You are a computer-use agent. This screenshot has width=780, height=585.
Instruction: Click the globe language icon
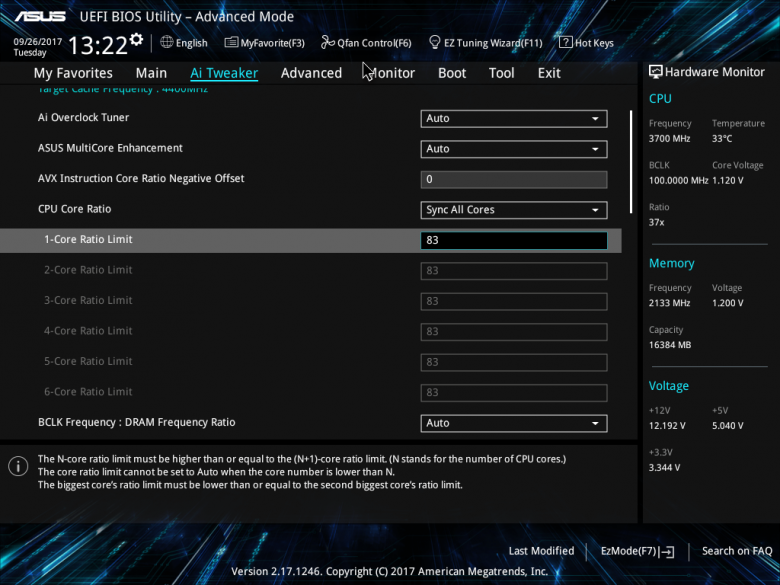pos(167,42)
